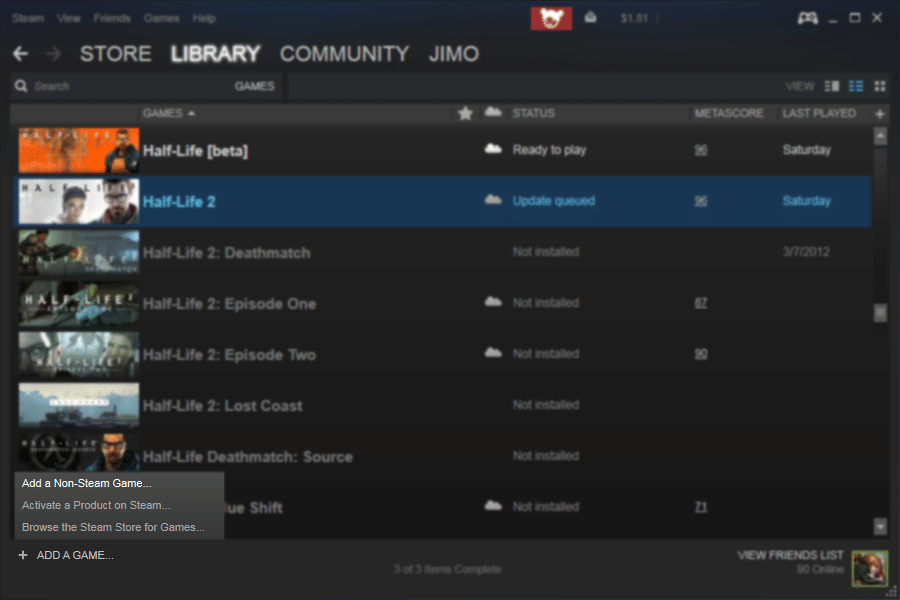Image resolution: width=900 pixels, height=600 pixels.
Task: Click the favorites star column header
Action: click(x=465, y=113)
